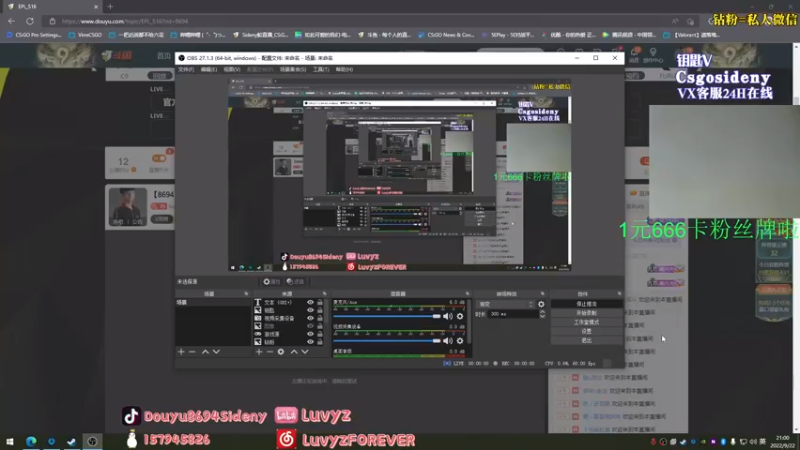Increase transition duration with up arrow
The height and width of the screenshot is (450, 800).
tap(542, 312)
